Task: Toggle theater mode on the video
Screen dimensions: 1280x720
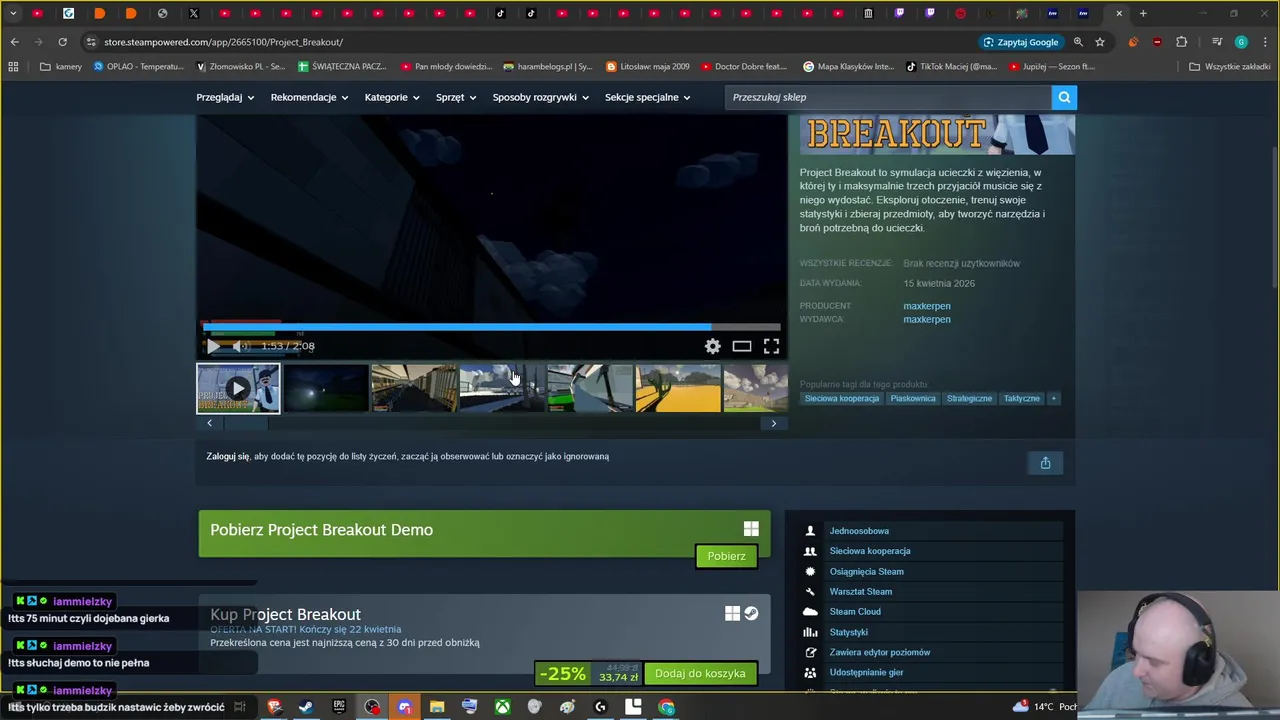Action: coord(742,346)
